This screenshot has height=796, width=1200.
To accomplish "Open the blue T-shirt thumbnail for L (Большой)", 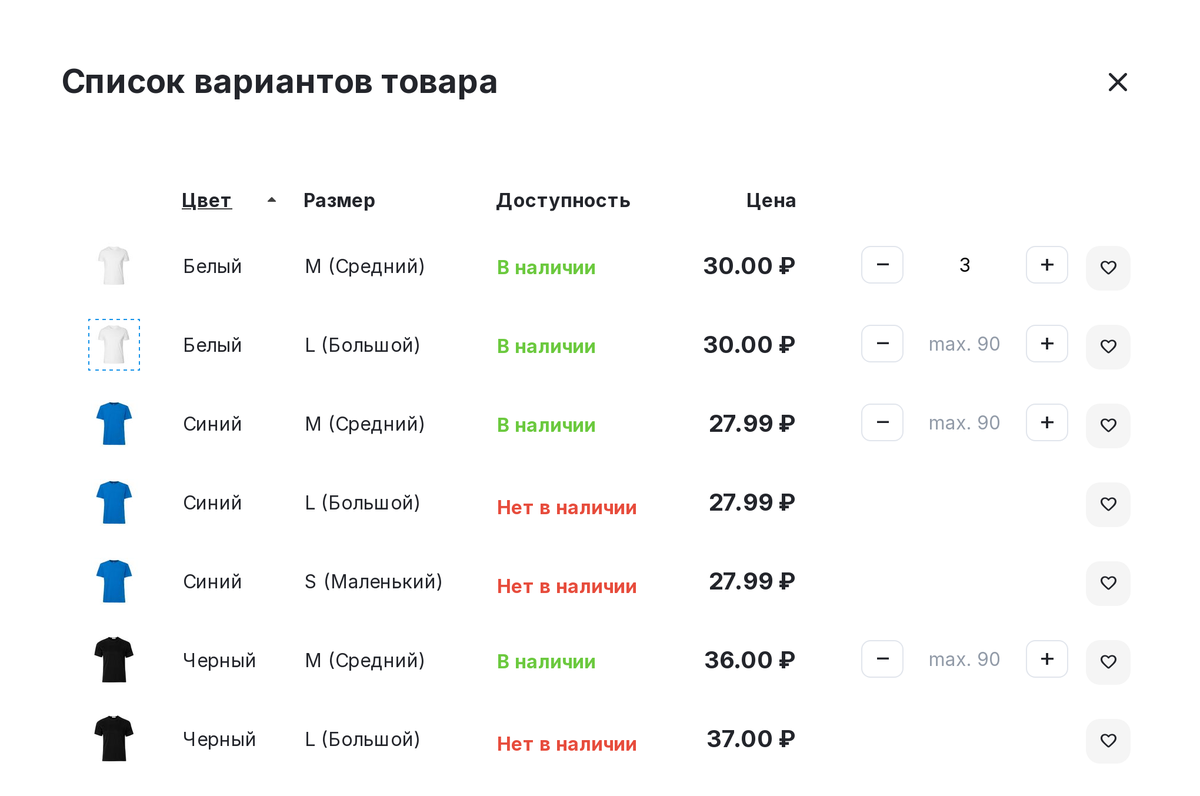I will [x=114, y=503].
